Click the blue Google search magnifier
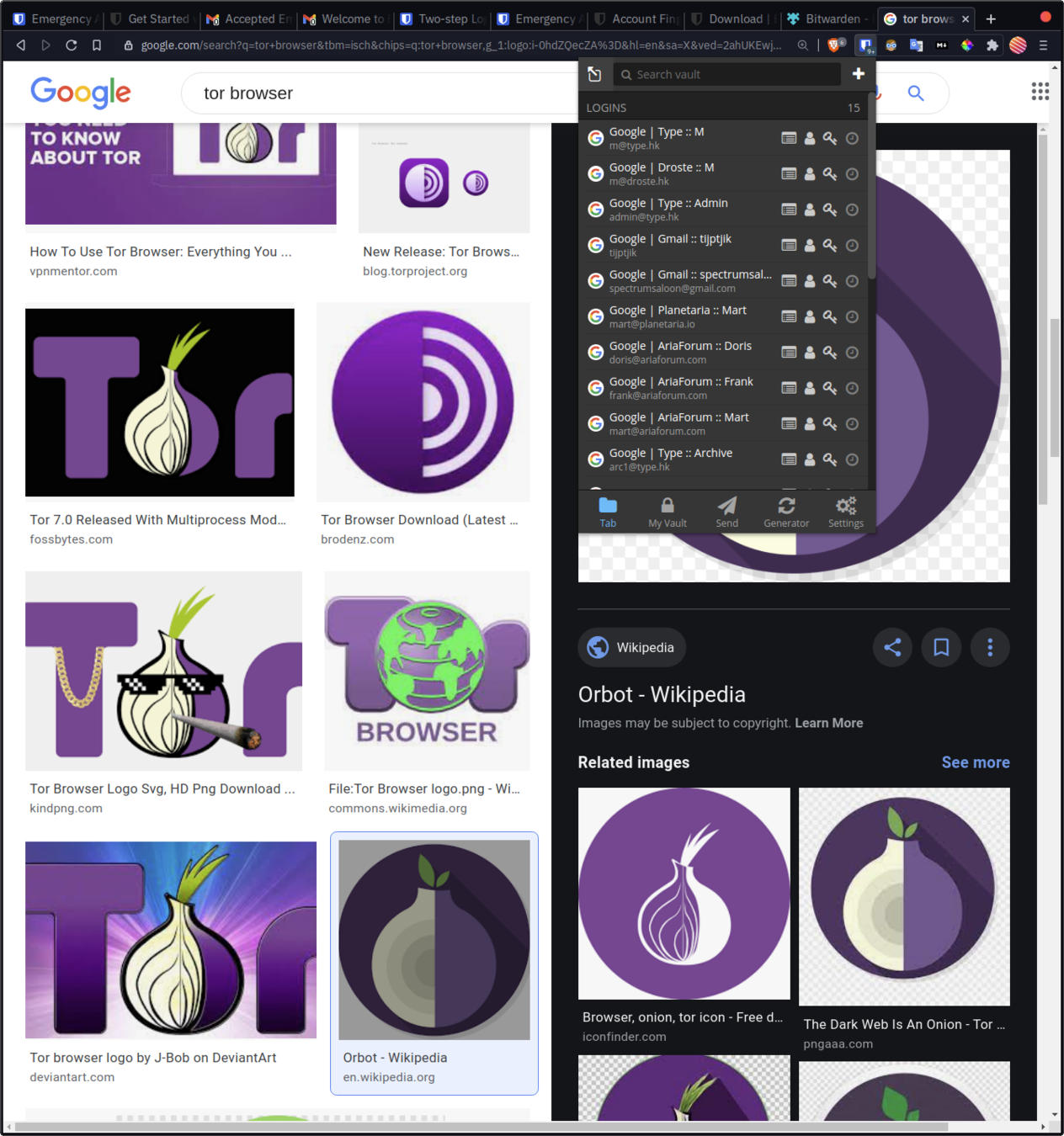 coord(916,93)
